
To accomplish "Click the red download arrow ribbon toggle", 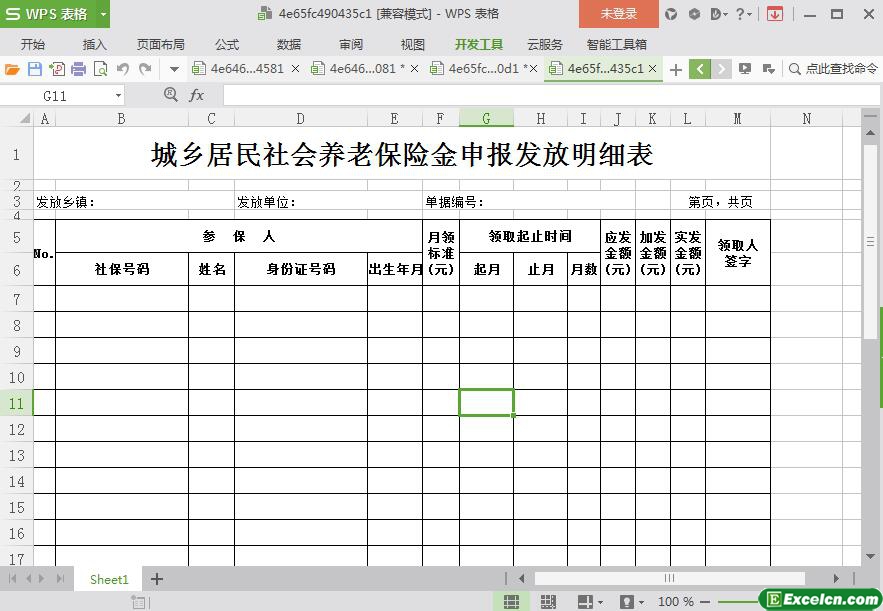I will [775, 14].
